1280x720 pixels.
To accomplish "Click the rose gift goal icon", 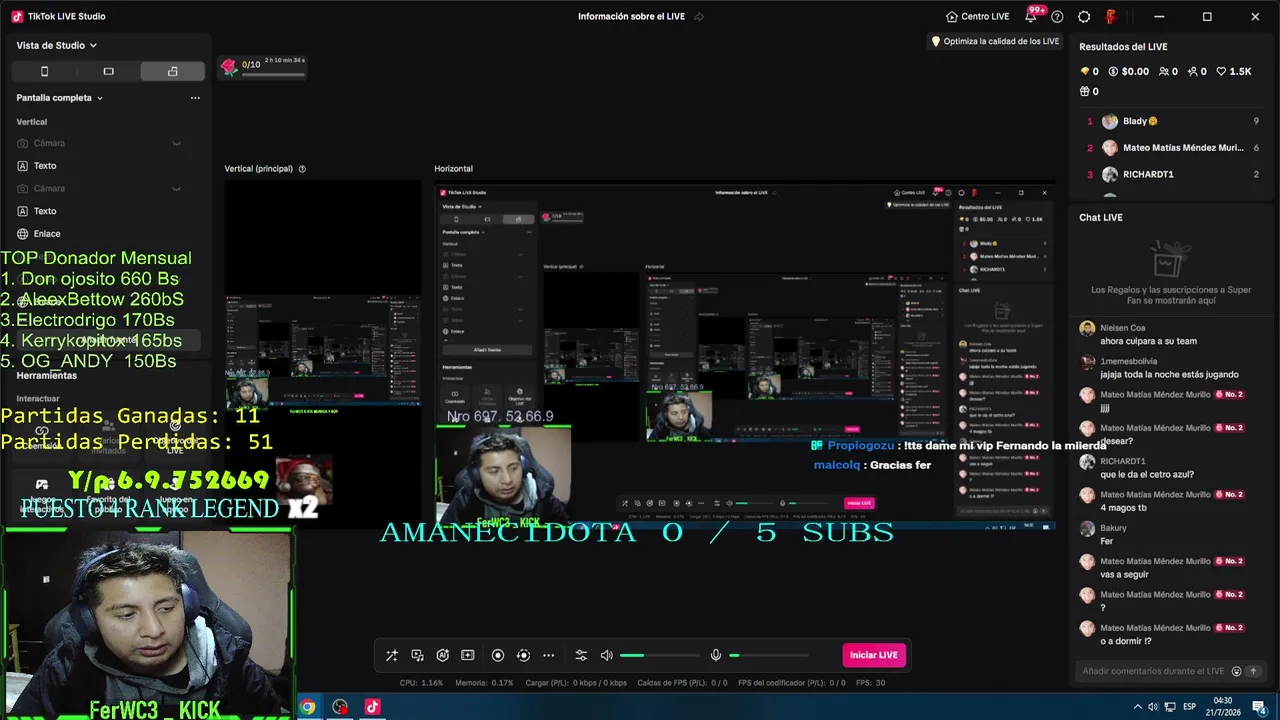I will (229, 67).
